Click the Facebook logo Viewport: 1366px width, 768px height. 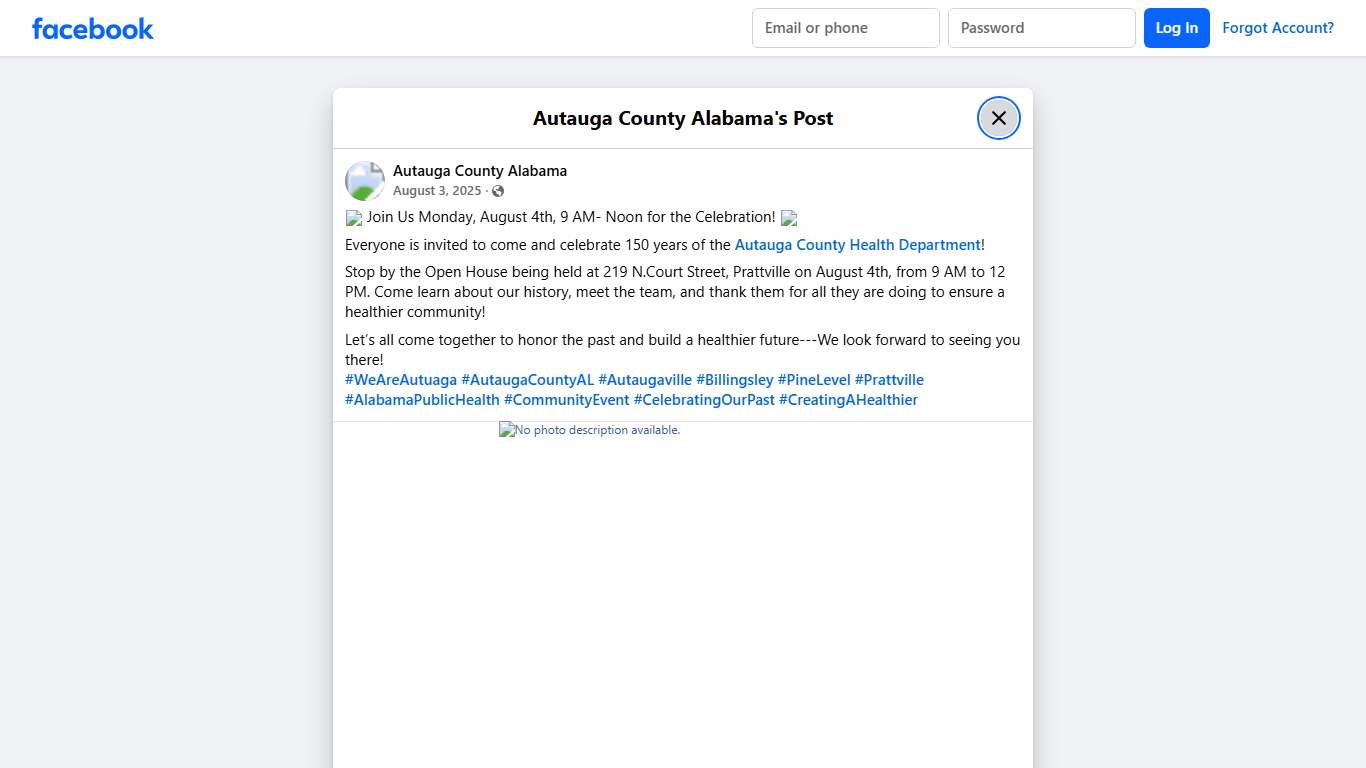(x=93, y=29)
